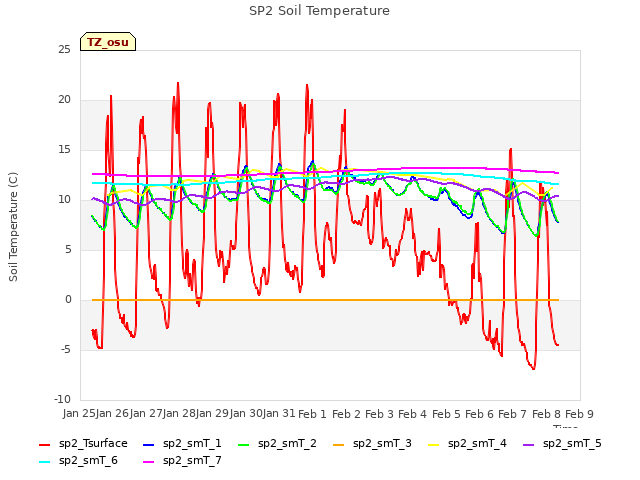The height and width of the screenshot is (480, 640).
Task: Toggle the sp2_smT_6 legend entry
Action: click(78, 460)
